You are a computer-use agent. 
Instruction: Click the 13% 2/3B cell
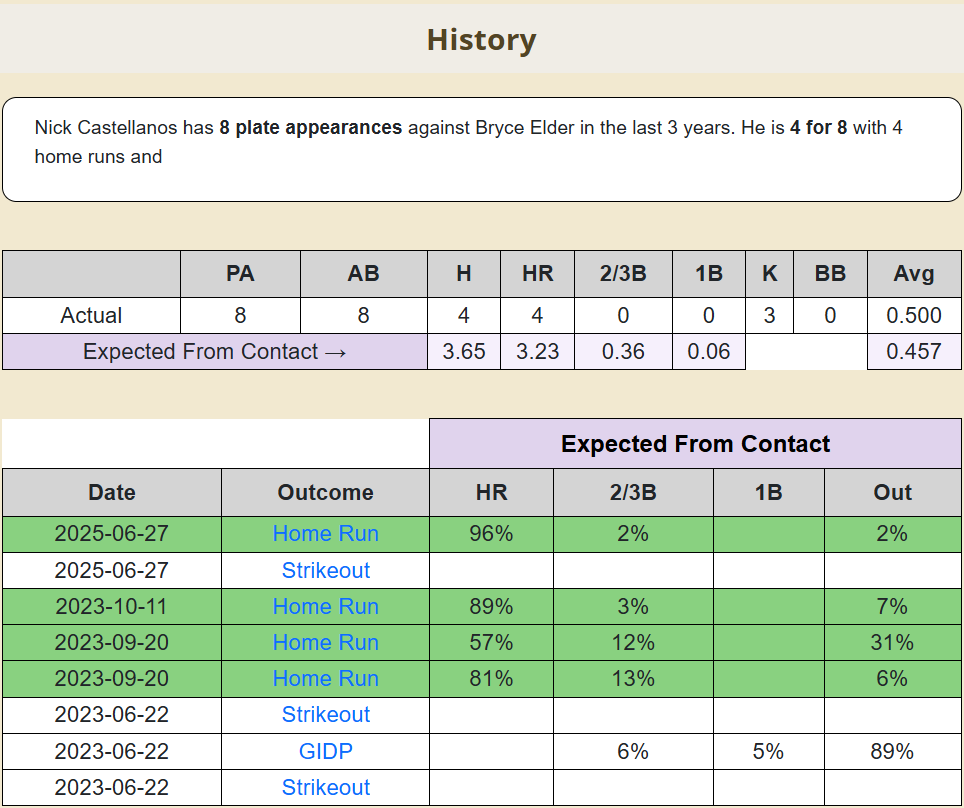(x=633, y=678)
